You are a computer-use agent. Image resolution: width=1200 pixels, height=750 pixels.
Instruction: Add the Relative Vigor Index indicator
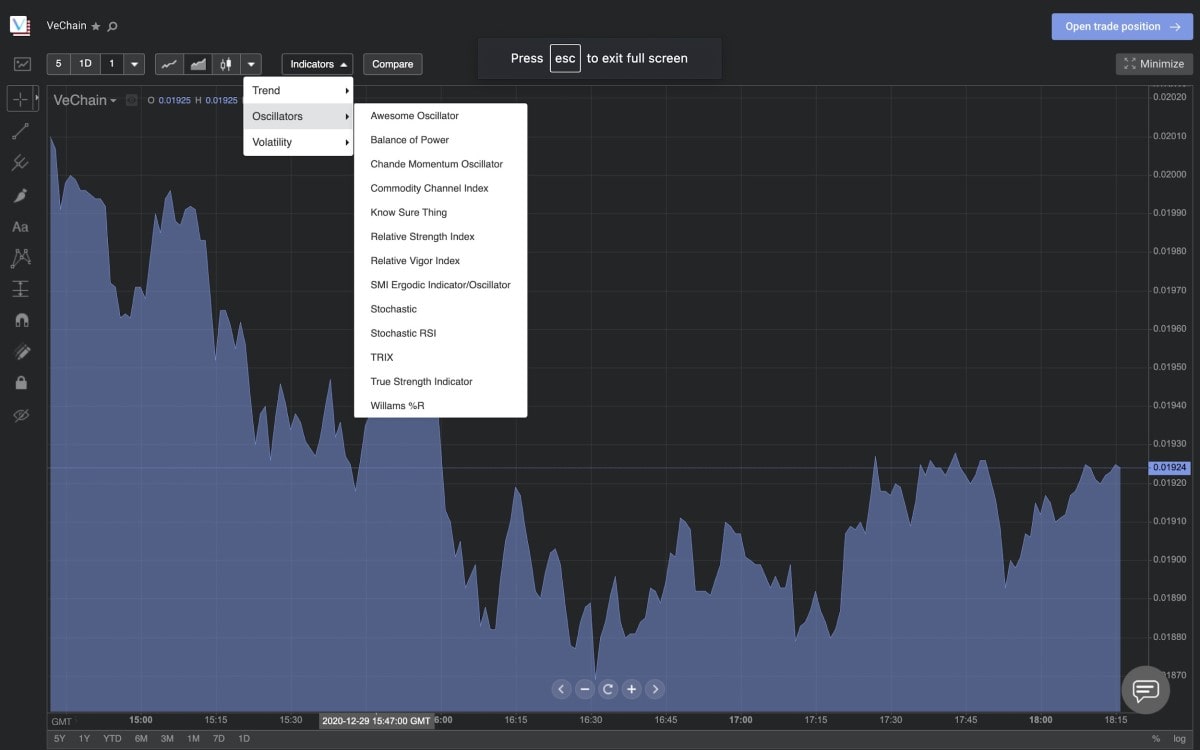pos(440,261)
